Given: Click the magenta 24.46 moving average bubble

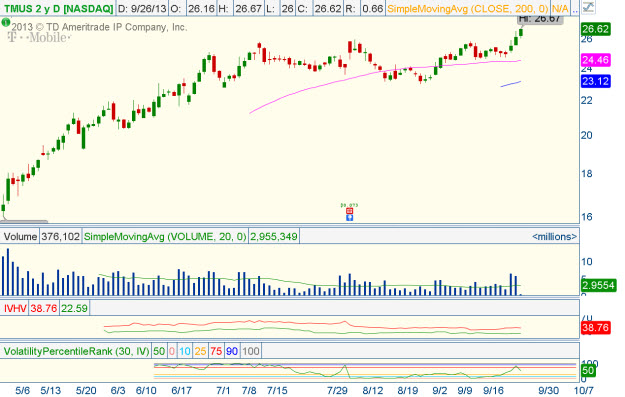Looking at the screenshot, I should (x=596, y=60).
